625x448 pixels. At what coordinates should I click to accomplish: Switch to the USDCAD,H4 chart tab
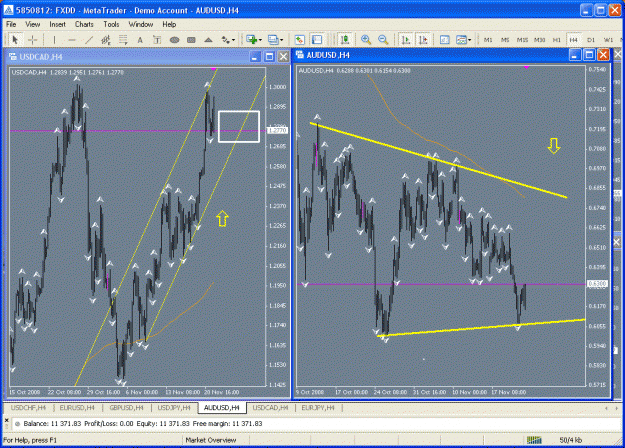click(x=270, y=408)
